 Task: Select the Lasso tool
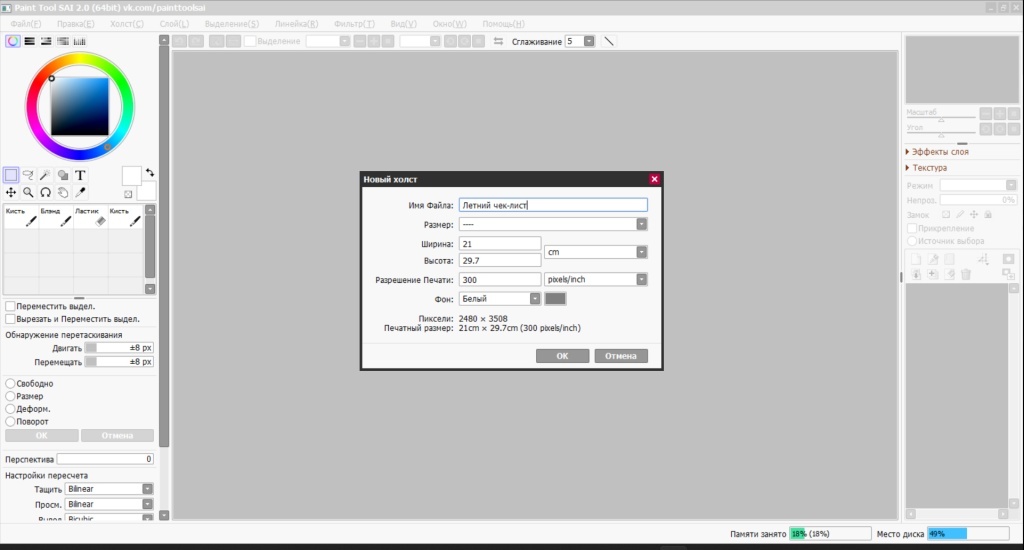28,175
